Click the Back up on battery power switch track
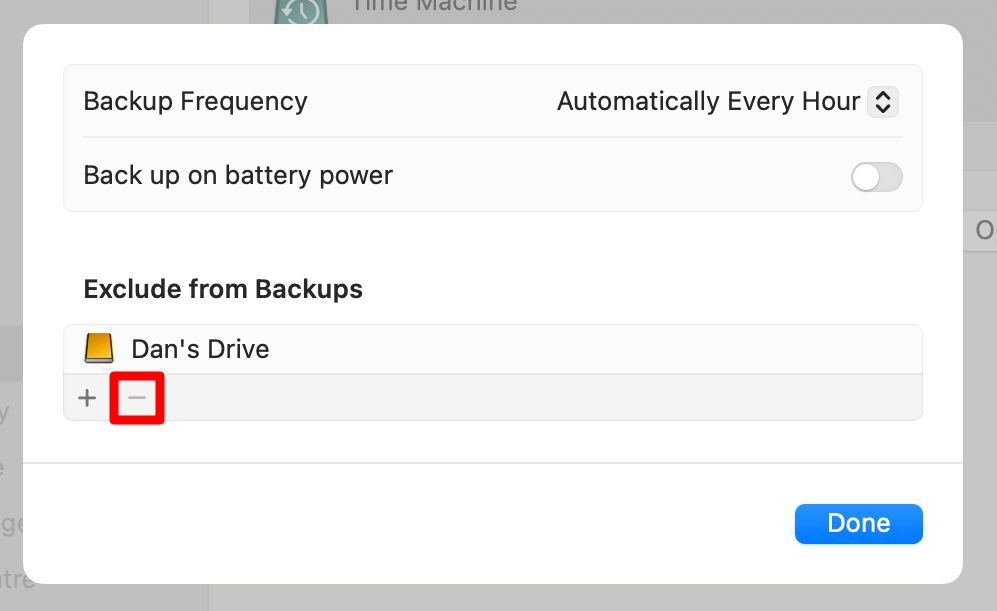The height and width of the screenshot is (611, 997). pyautogui.click(x=876, y=176)
